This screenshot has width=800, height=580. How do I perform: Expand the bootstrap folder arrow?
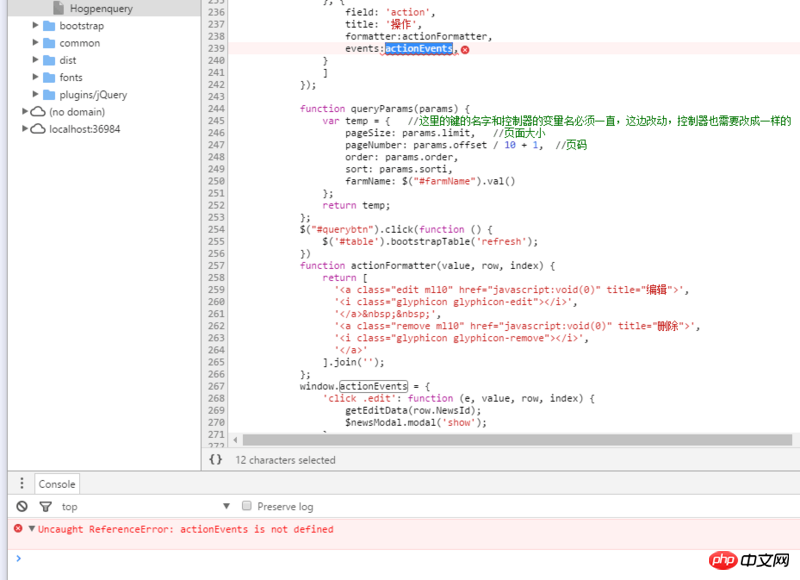click(x=35, y=25)
